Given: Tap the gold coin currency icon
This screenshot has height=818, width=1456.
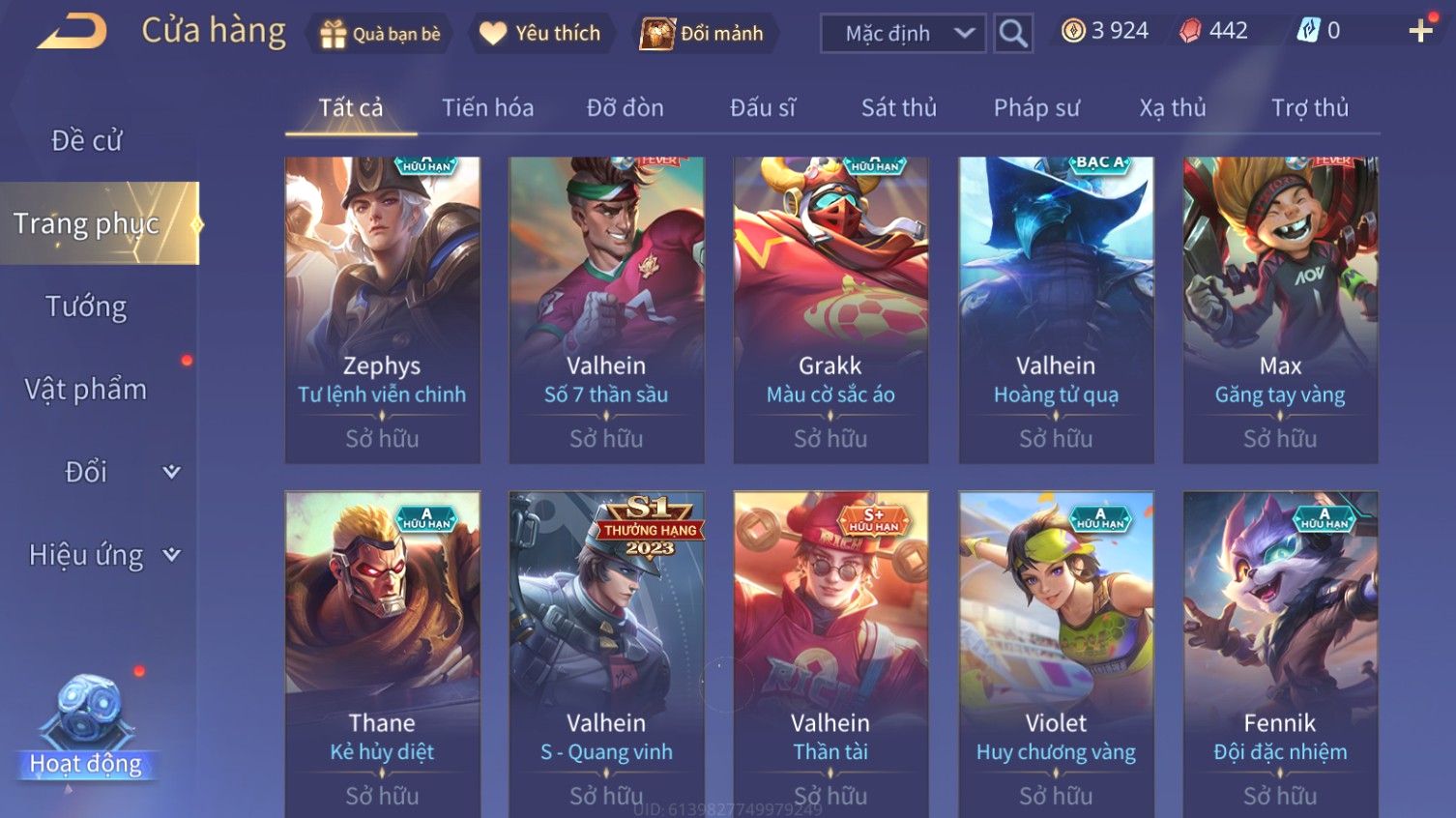Looking at the screenshot, I should click(1073, 31).
